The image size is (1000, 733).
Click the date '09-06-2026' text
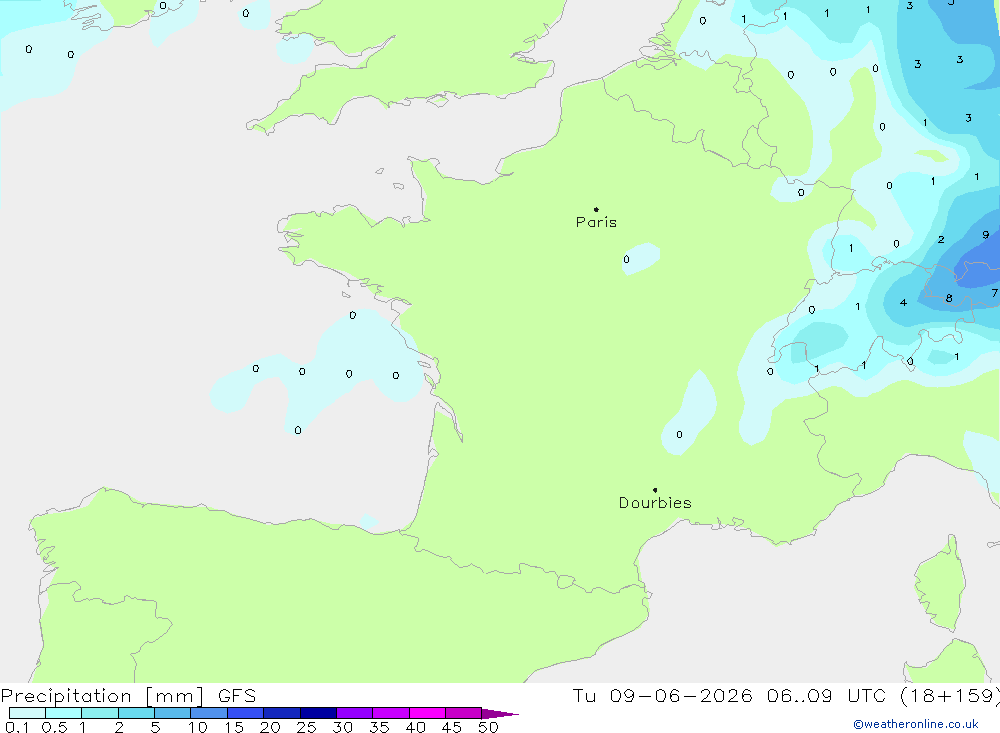681,695
